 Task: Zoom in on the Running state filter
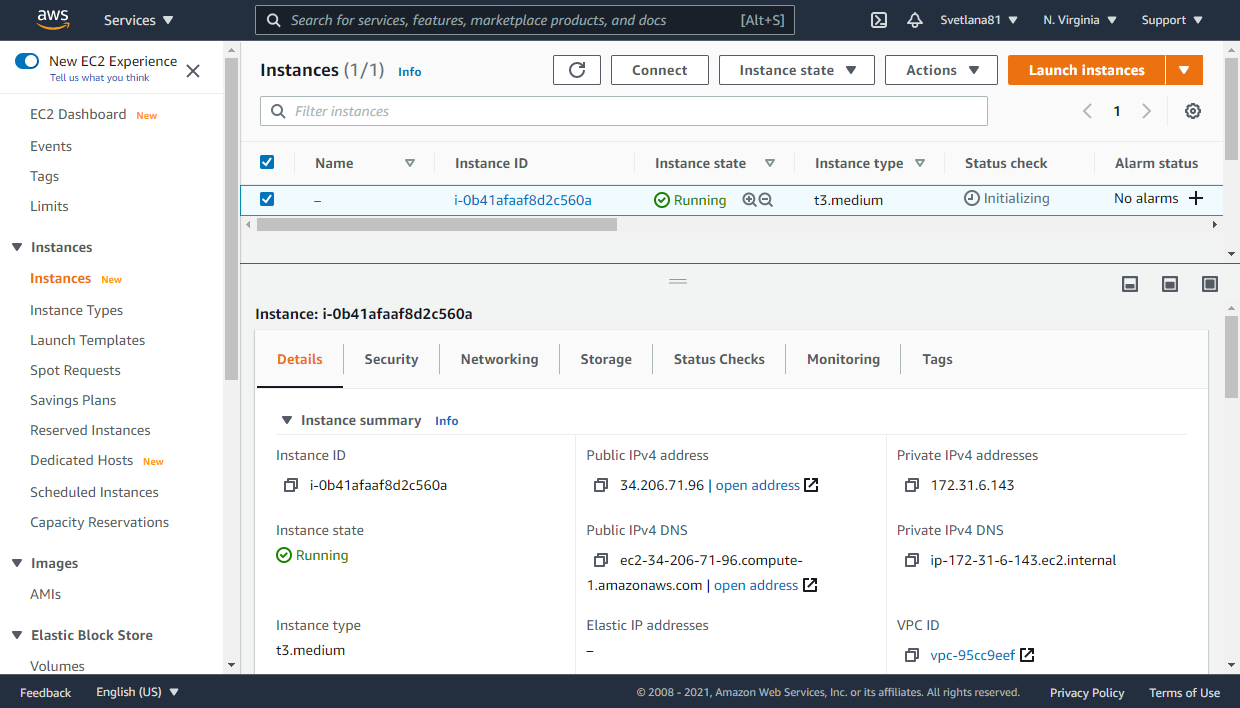pyautogui.click(x=749, y=199)
